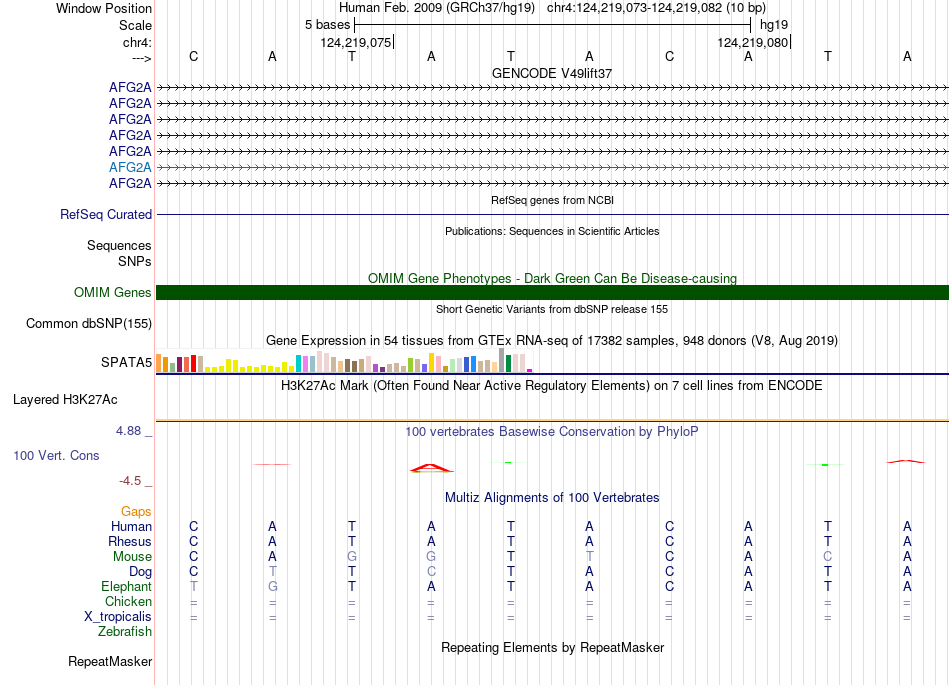Select the Elephant alignment row label
The width and height of the screenshot is (950, 685).
click(x=126, y=586)
